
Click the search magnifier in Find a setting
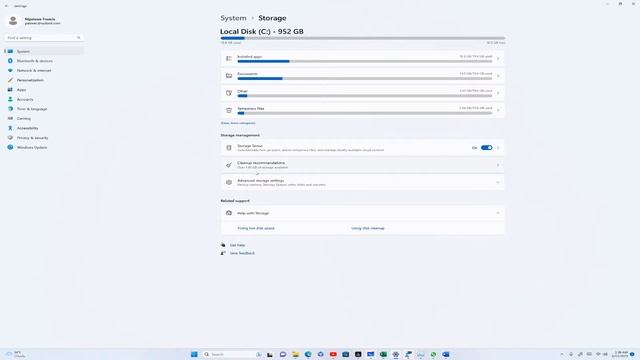pos(79,38)
